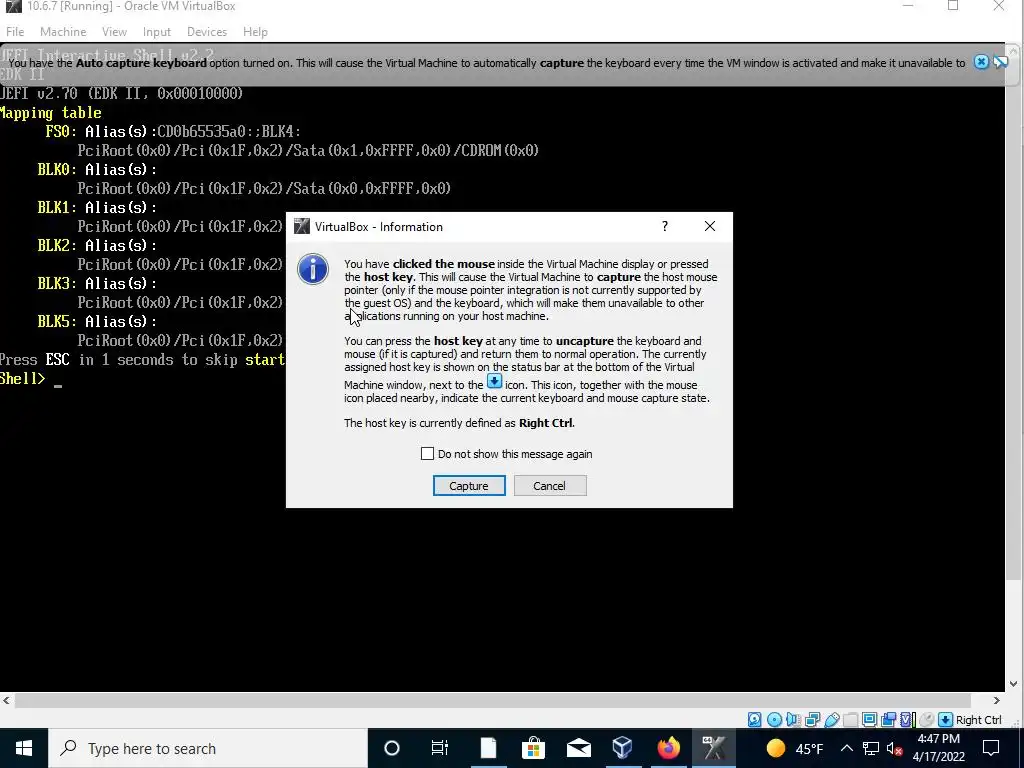The height and width of the screenshot is (768, 1024).
Task: Enable Do not show this message again
Action: tap(427, 453)
